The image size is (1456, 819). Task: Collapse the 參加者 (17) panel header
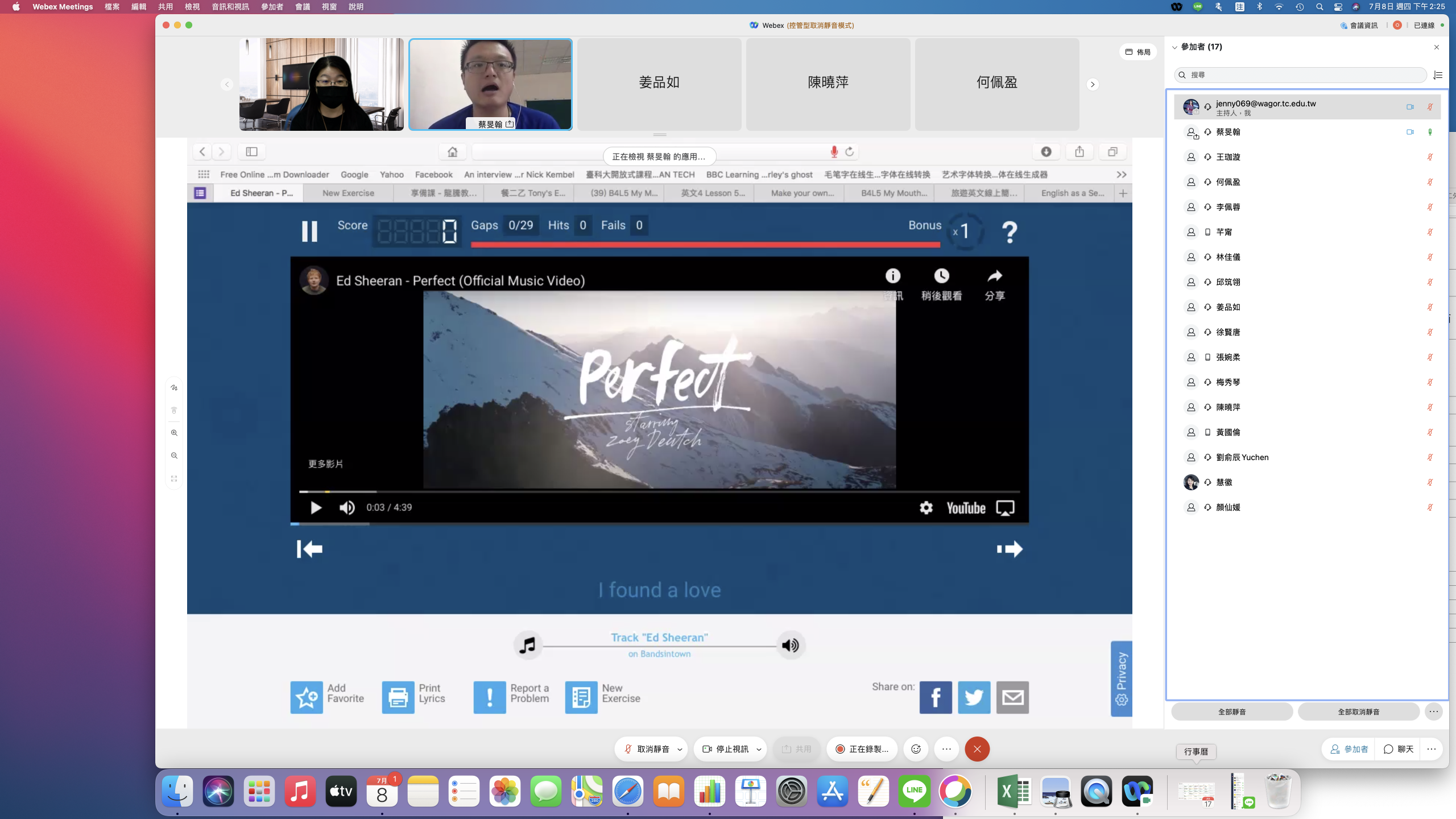[1175, 47]
